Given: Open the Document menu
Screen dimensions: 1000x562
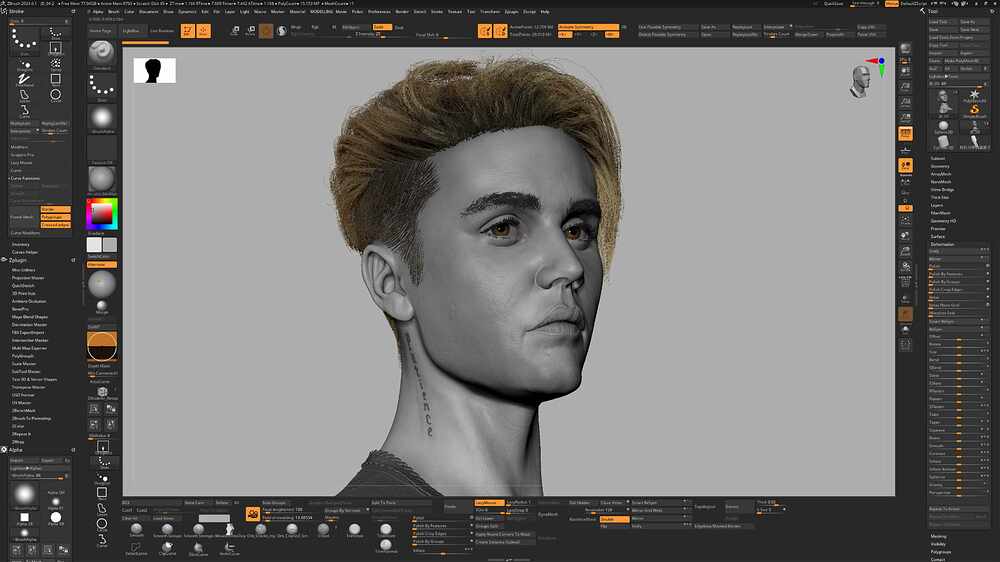Looking at the screenshot, I should pos(149,11).
